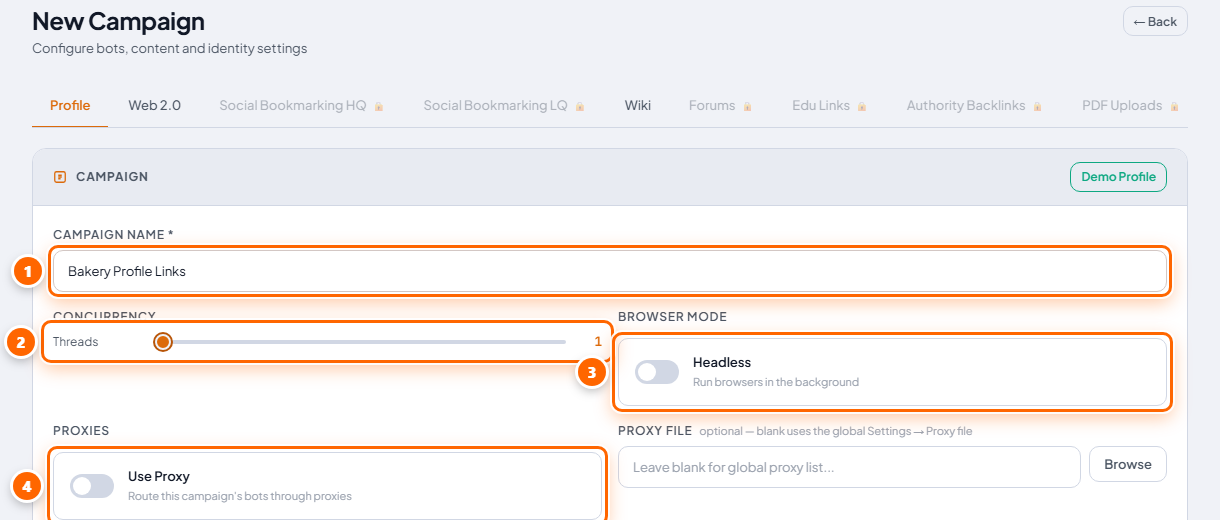Enable the Use Proxy switch
This screenshot has width=1220, height=520.
click(x=92, y=486)
